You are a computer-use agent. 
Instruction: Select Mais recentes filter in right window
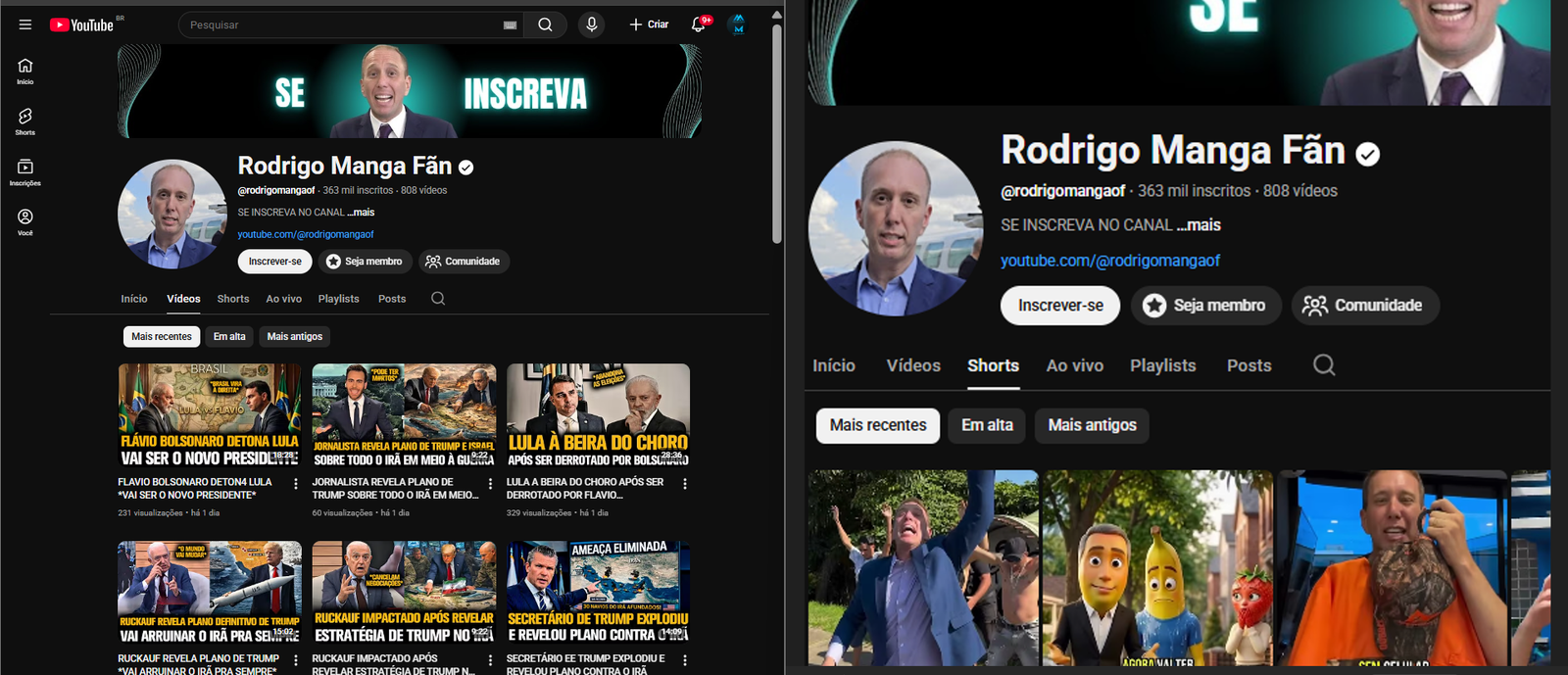pos(878,425)
